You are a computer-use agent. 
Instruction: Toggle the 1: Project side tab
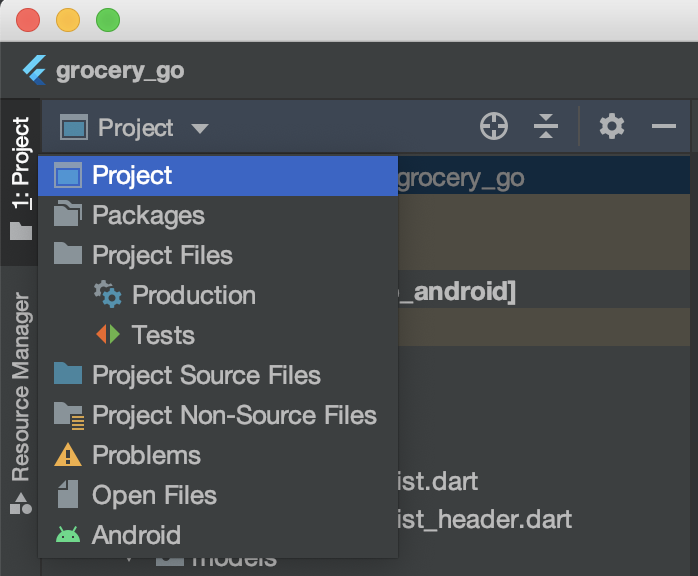pos(20,165)
